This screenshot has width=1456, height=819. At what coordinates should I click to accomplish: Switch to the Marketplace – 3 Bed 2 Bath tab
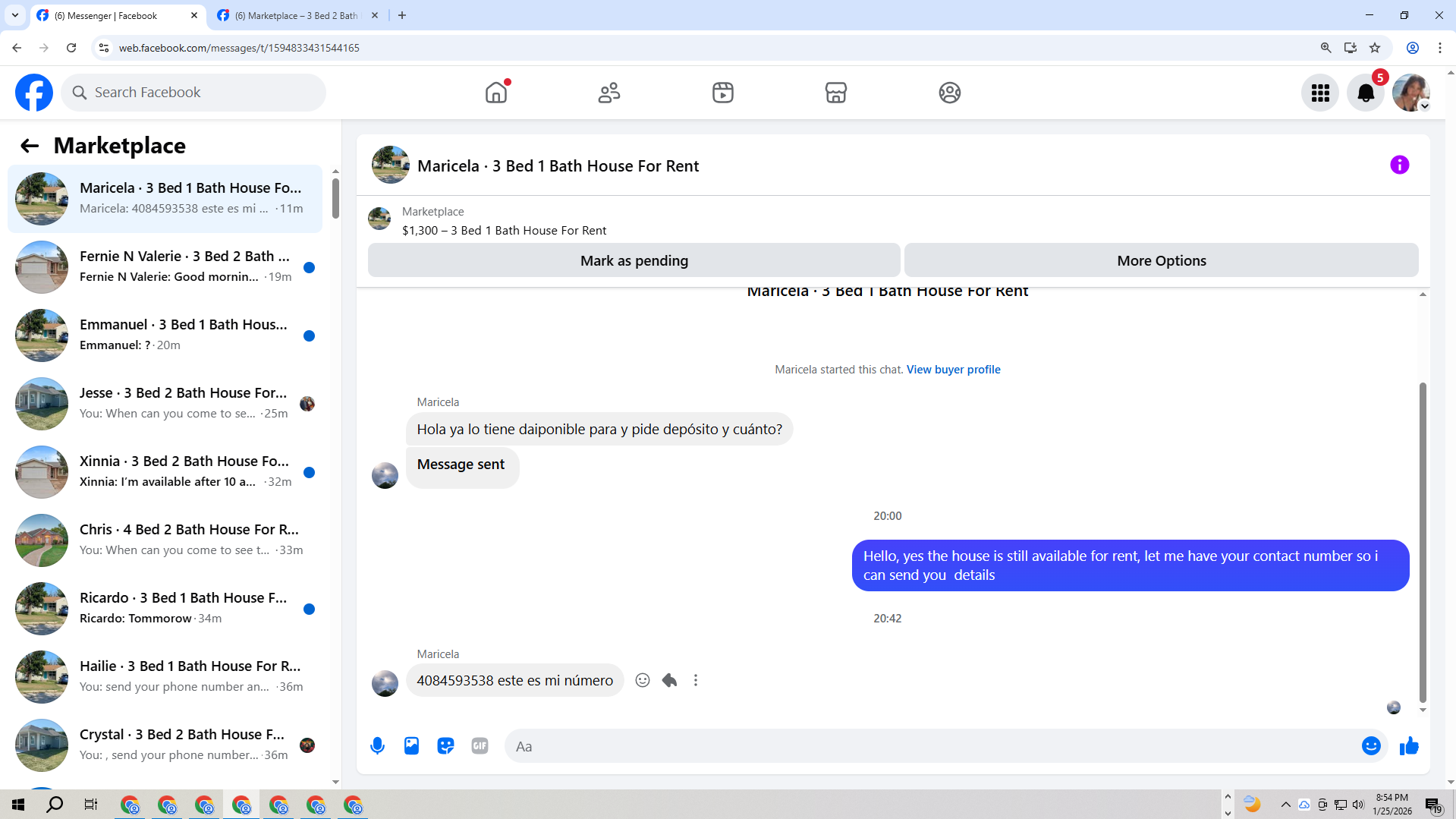[296, 15]
